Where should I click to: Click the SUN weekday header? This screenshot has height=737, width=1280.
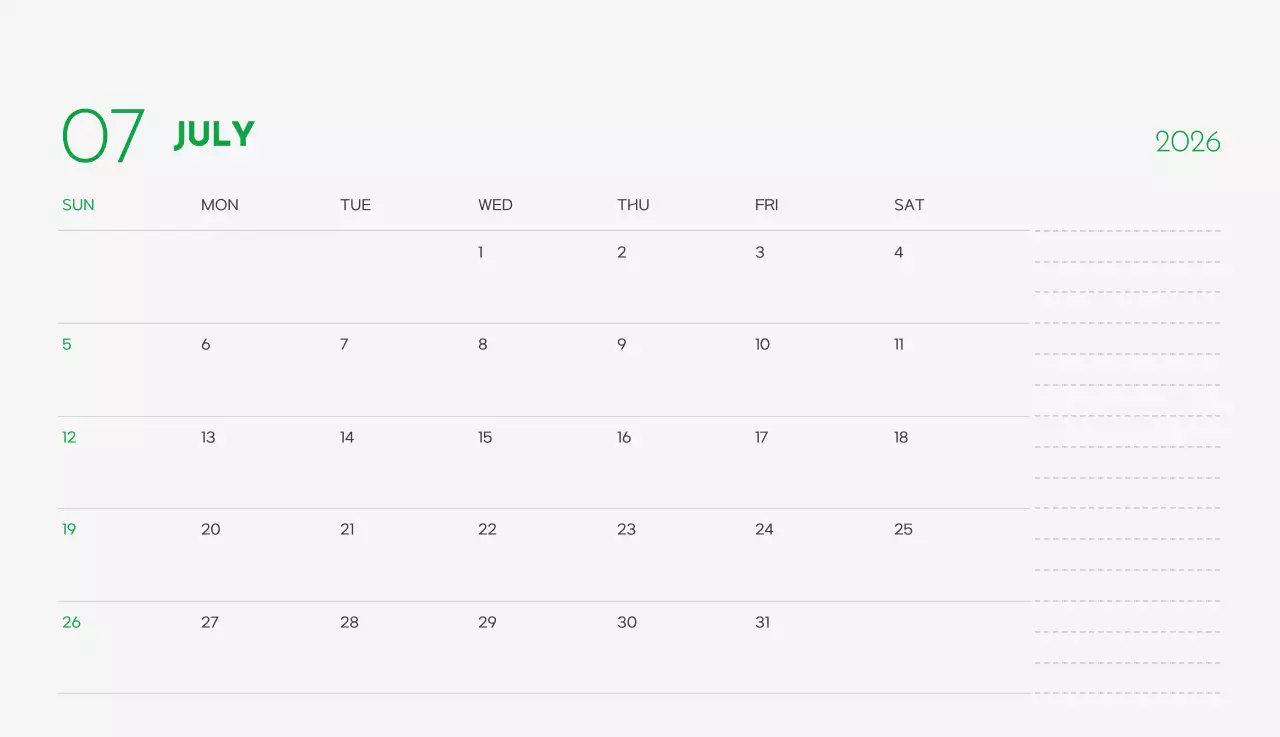click(x=78, y=205)
